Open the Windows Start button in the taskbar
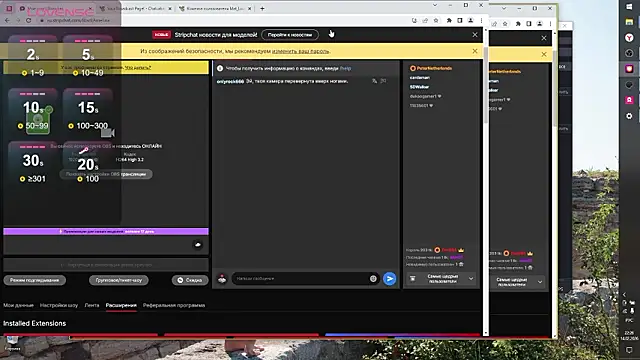Viewport: 640px width, 360px height. [x=629, y=7]
